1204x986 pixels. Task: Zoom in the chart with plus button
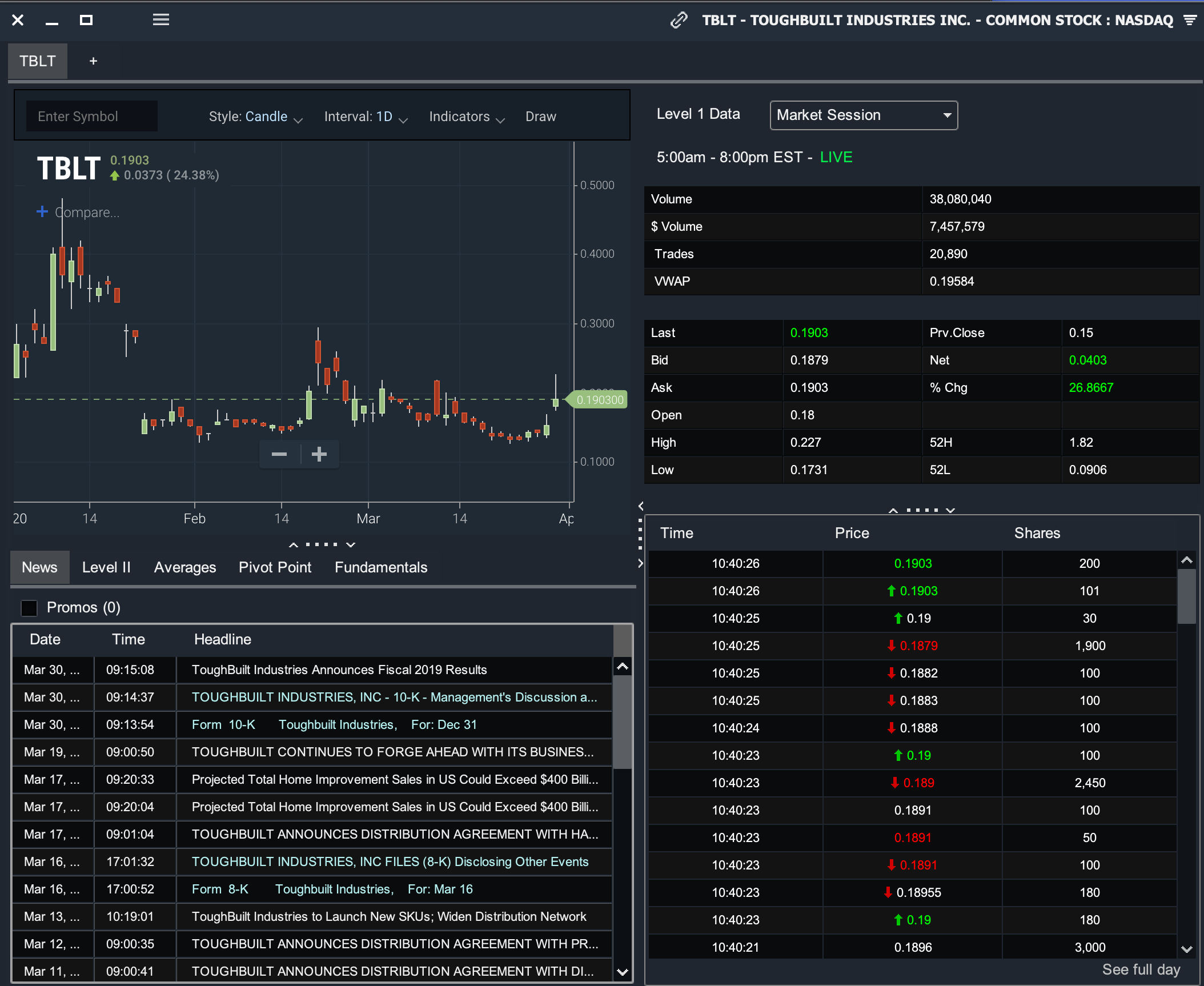point(319,455)
